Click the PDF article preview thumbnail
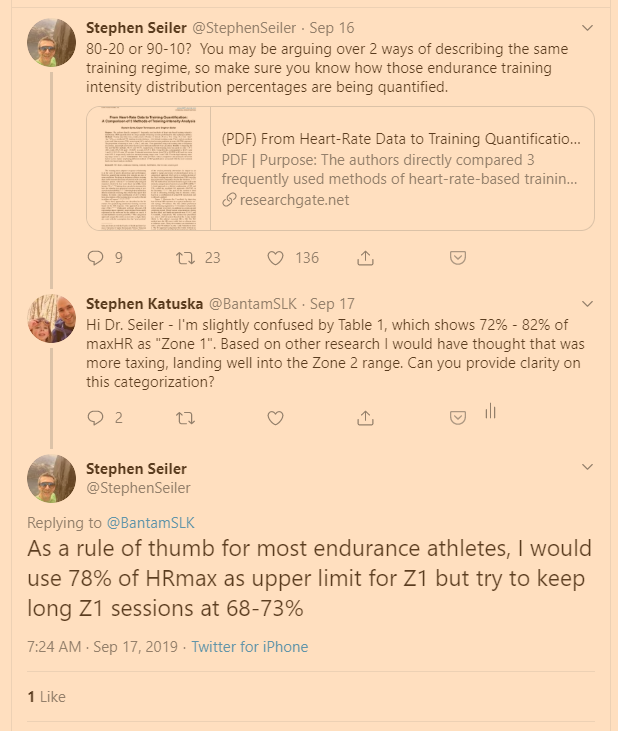Screen dimensions: 618x731 point(149,168)
